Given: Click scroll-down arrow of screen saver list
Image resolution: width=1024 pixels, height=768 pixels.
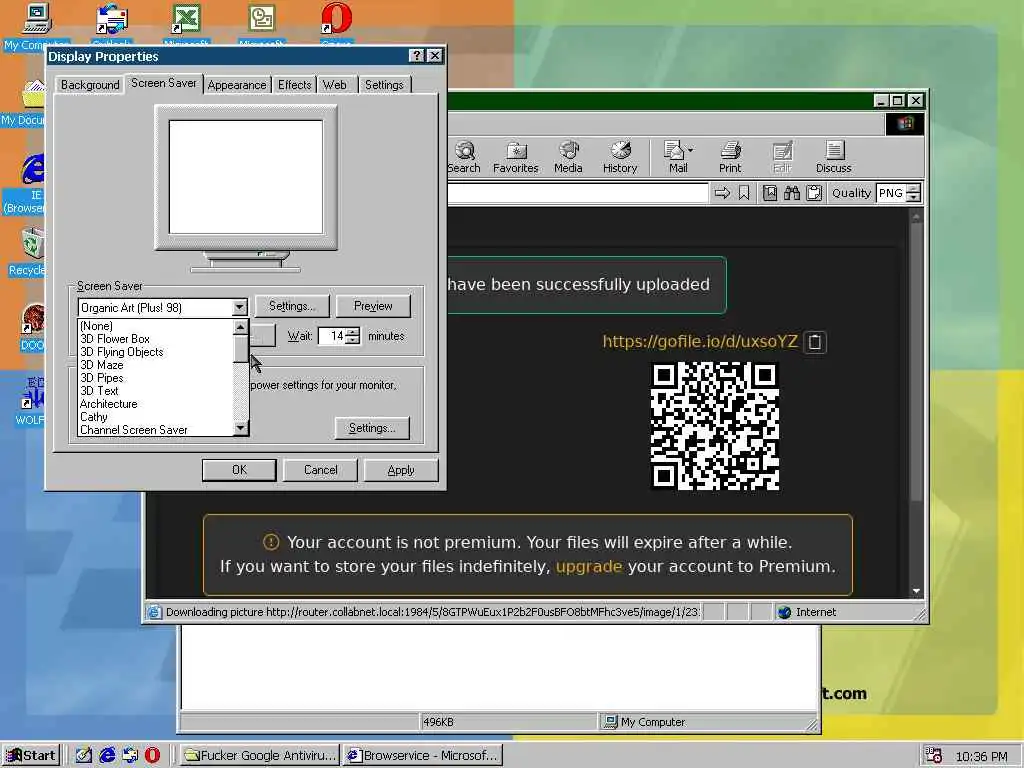Looking at the screenshot, I should point(240,428).
